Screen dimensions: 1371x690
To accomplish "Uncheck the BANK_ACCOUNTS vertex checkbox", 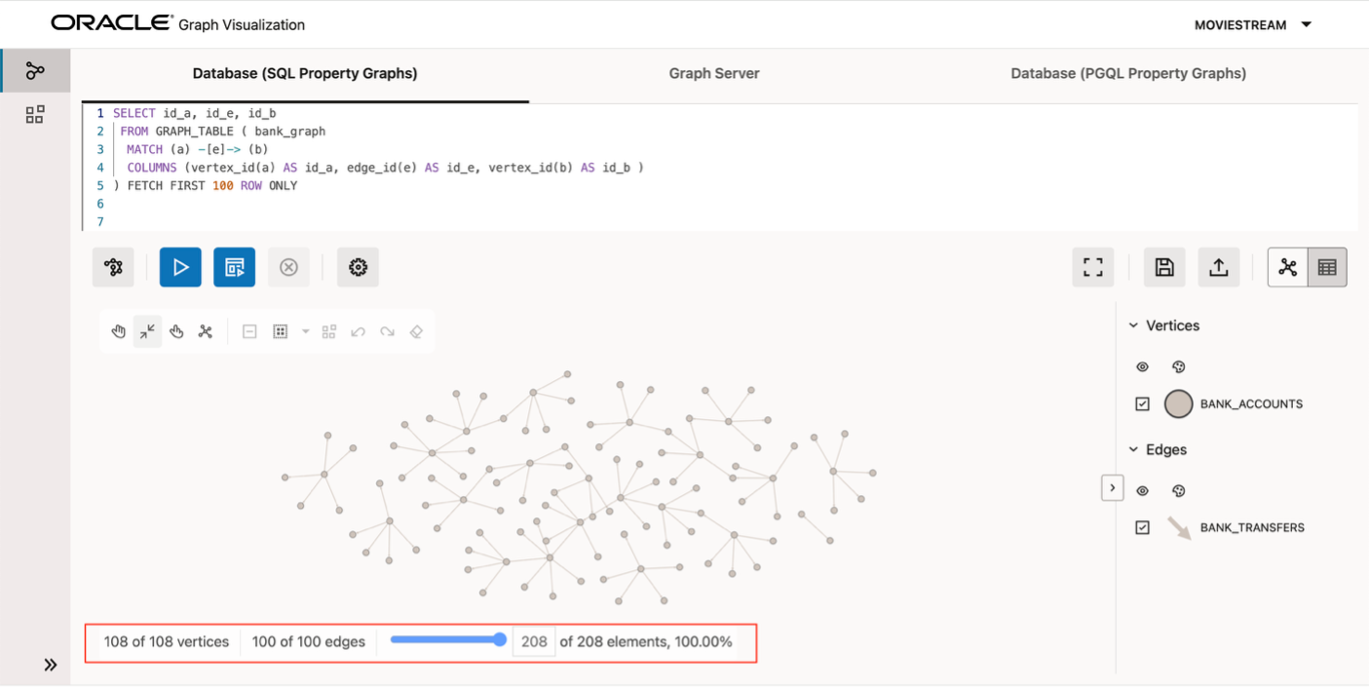I will click(1143, 404).
